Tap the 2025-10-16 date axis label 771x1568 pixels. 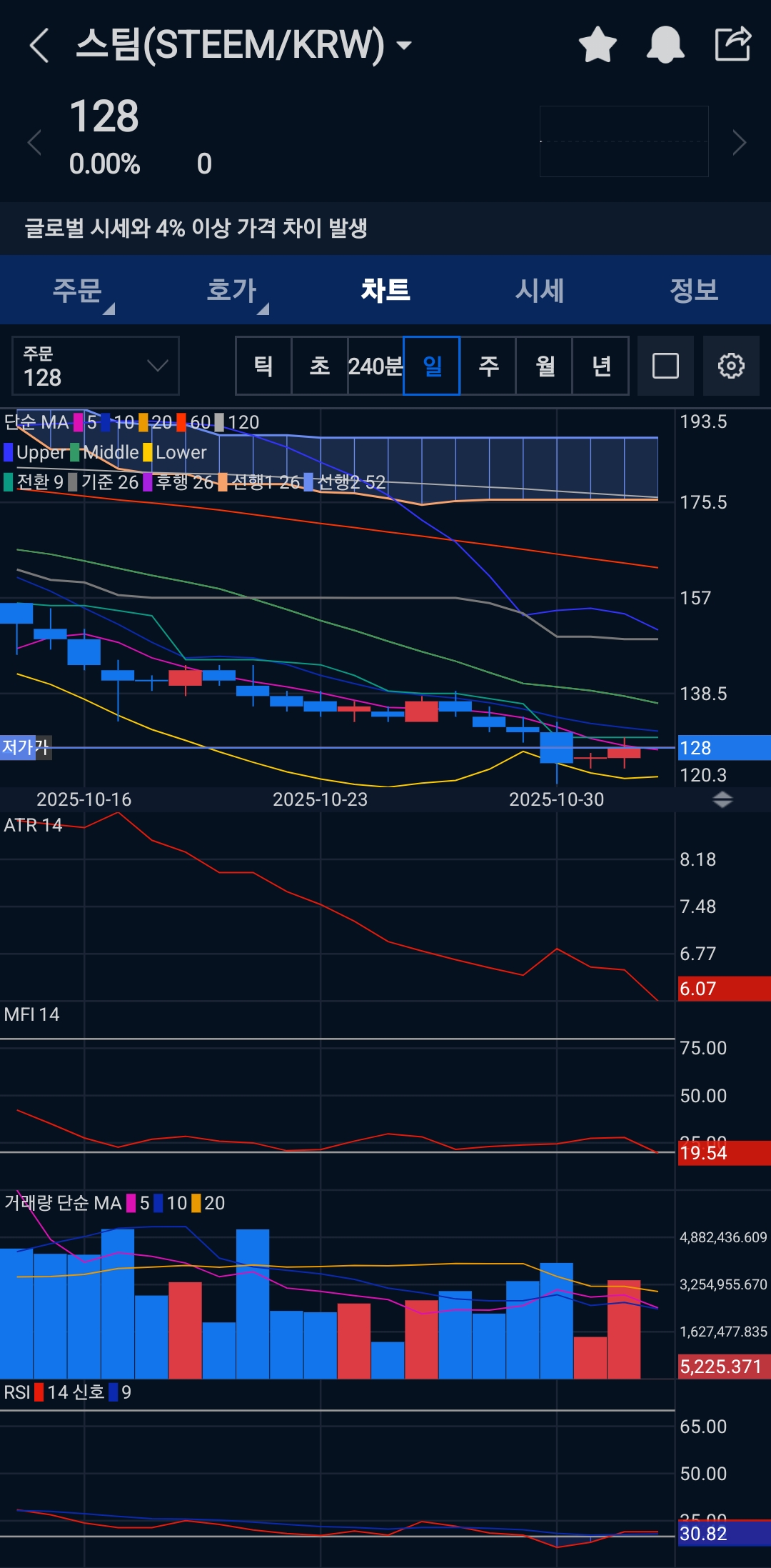point(84,799)
